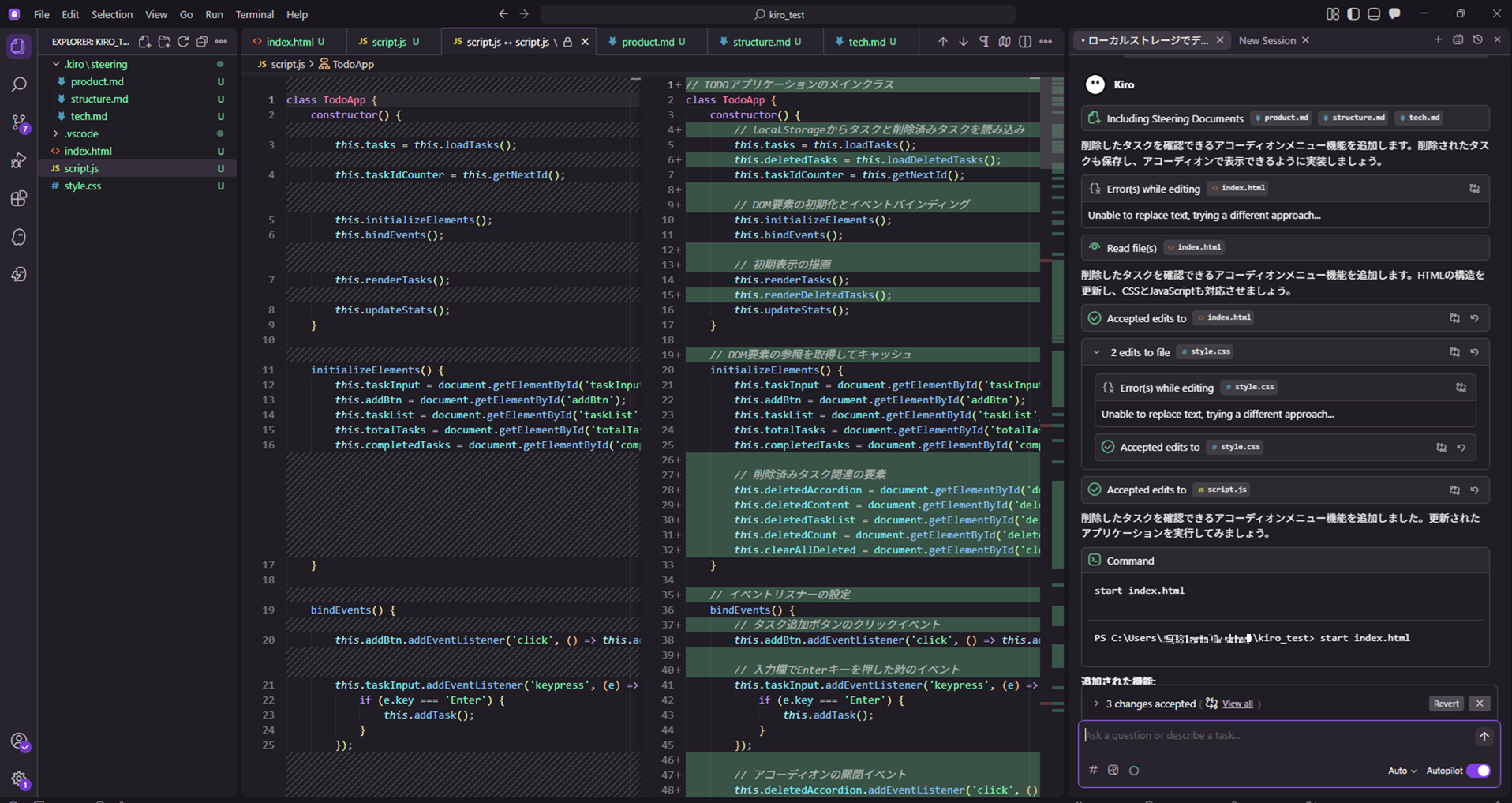The height and width of the screenshot is (803, 1512).
Task: Open the Auto model dropdown
Action: pos(1402,771)
